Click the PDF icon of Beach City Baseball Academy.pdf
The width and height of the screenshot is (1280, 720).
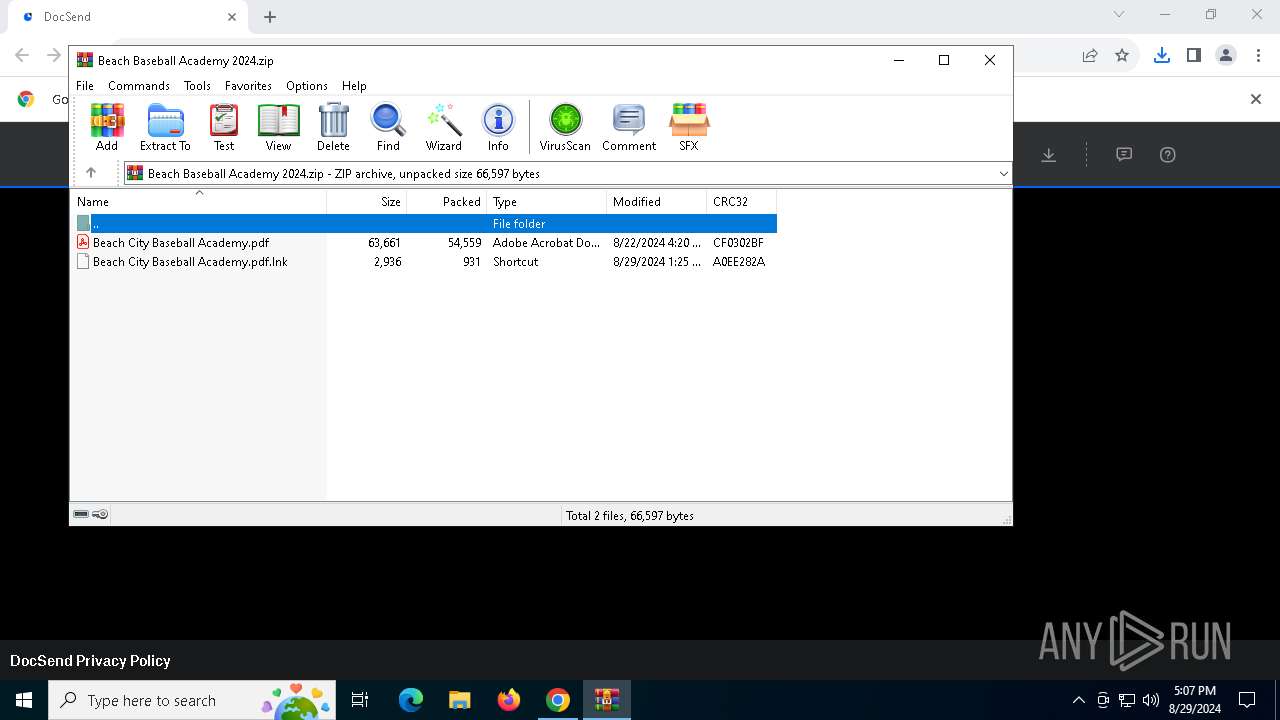(84, 242)
